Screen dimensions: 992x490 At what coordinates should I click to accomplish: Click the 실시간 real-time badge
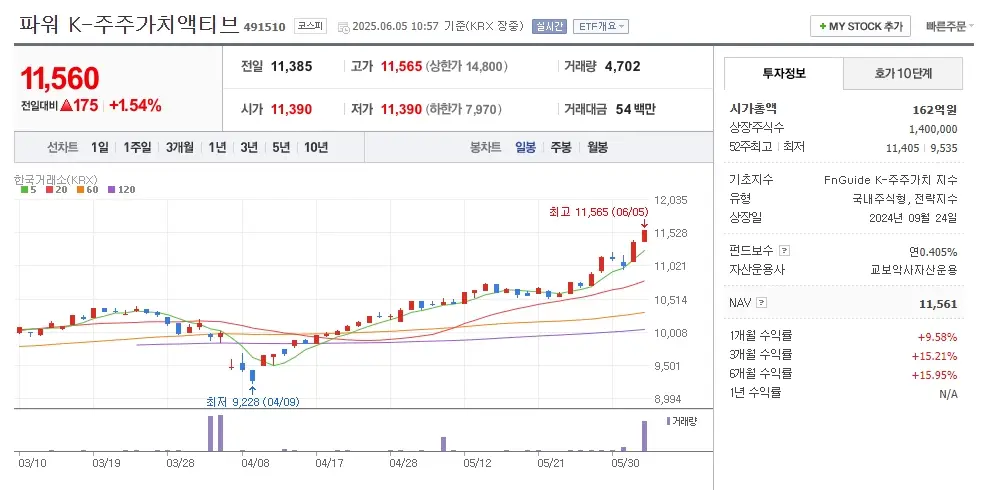550,27
